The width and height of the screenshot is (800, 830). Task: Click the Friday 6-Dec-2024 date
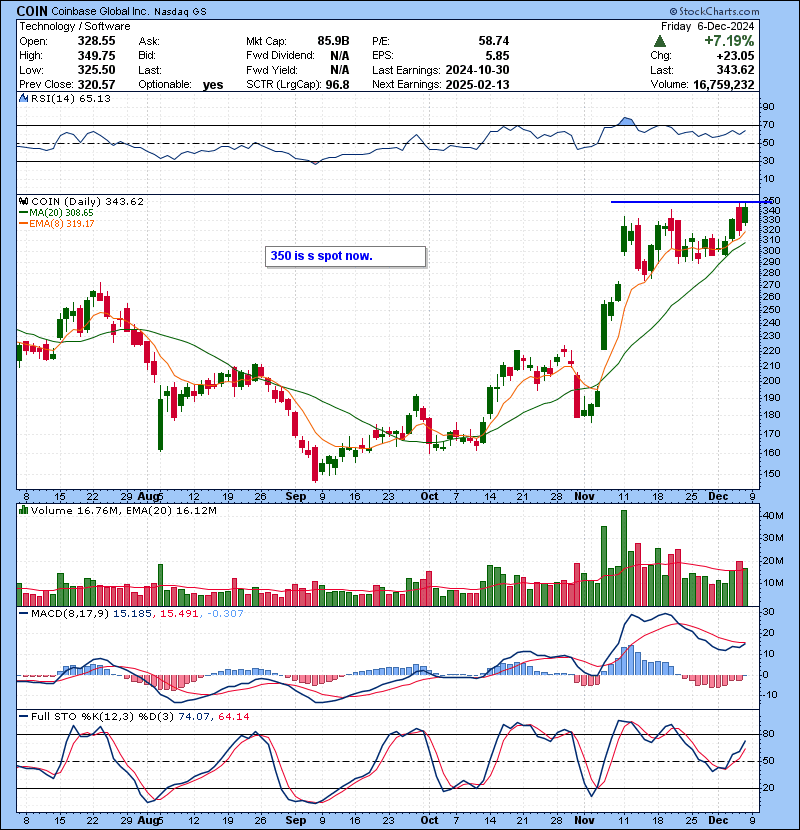coord(707,26)
